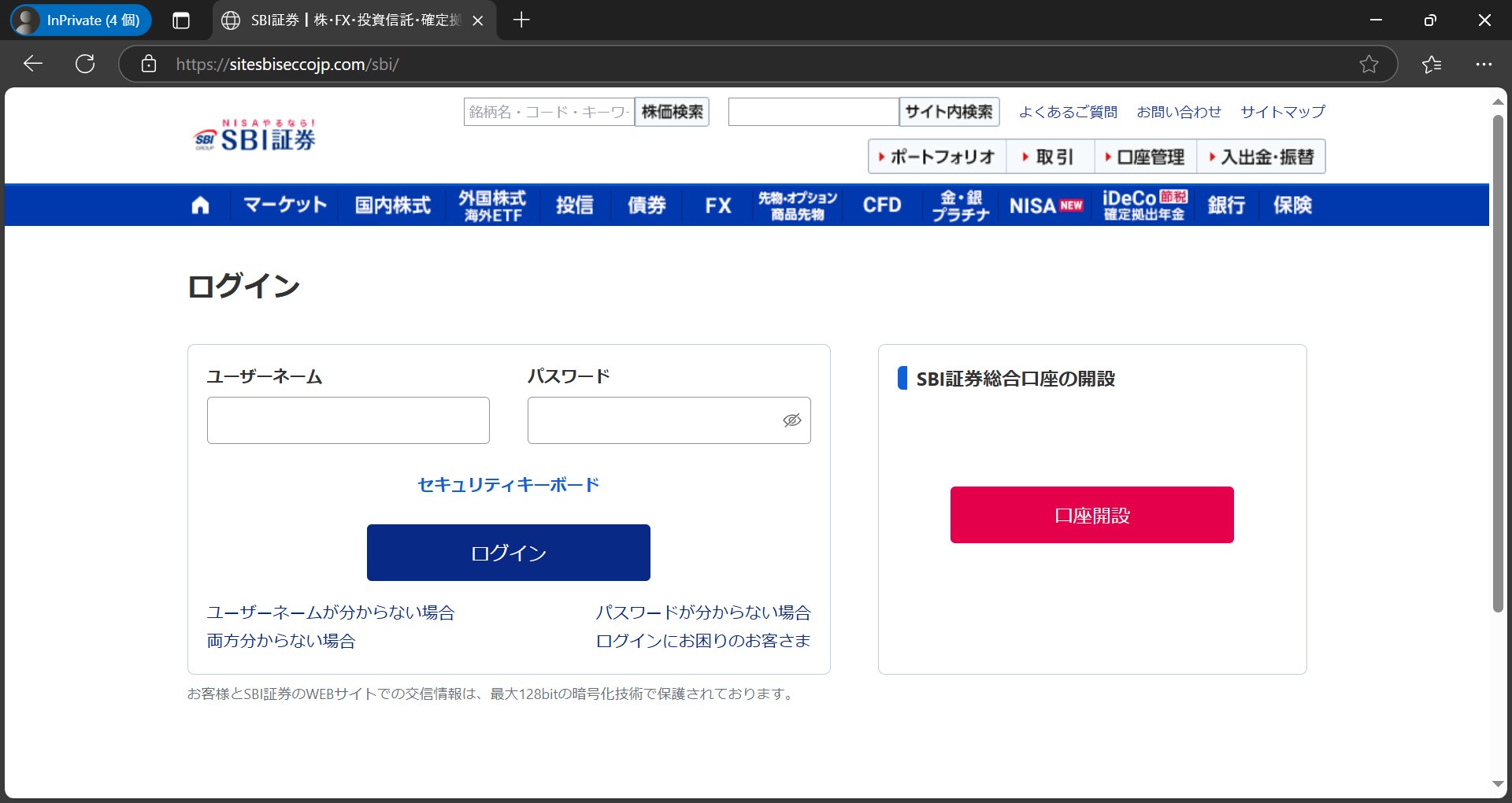The width and height of the screenshot is (1512, 803).
Task: Open the InPrivate profile badge
Action: point(80,20)
